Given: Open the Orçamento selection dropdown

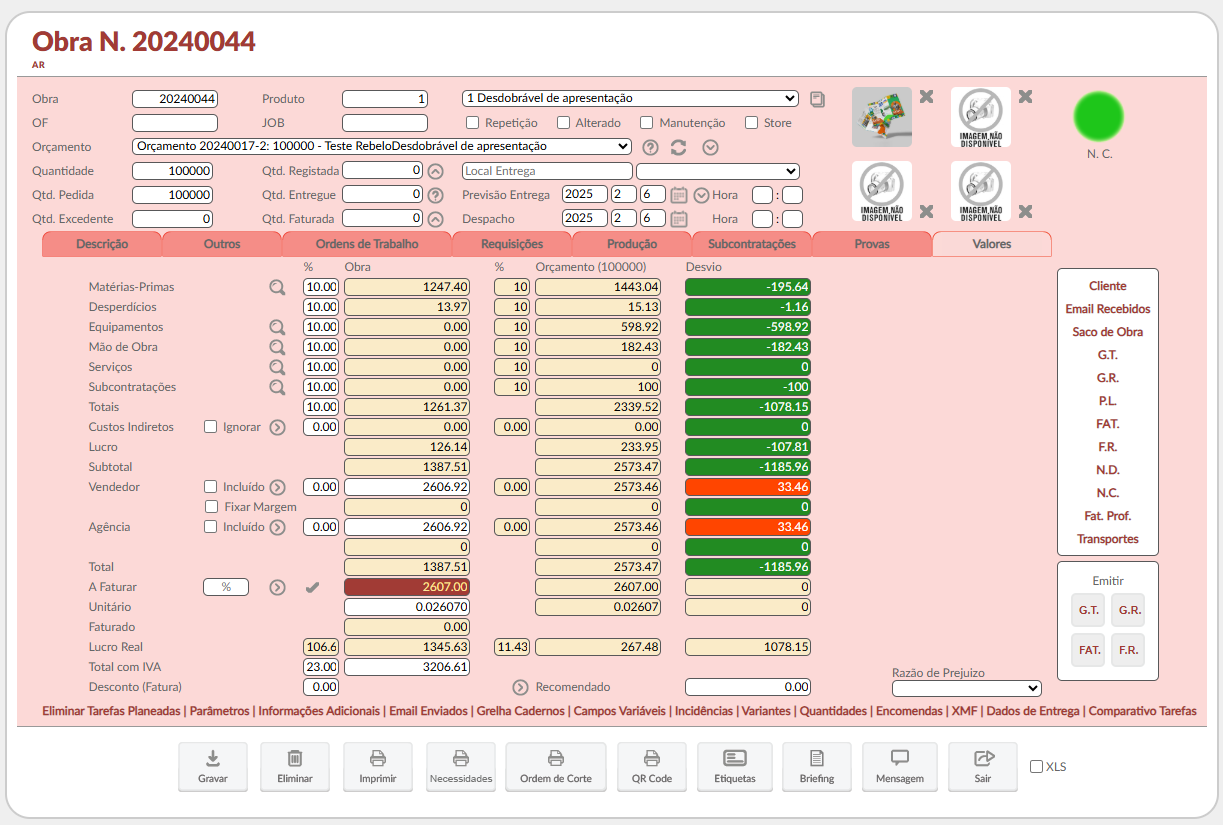Looking at the screenshot, I should click(382, 146).
